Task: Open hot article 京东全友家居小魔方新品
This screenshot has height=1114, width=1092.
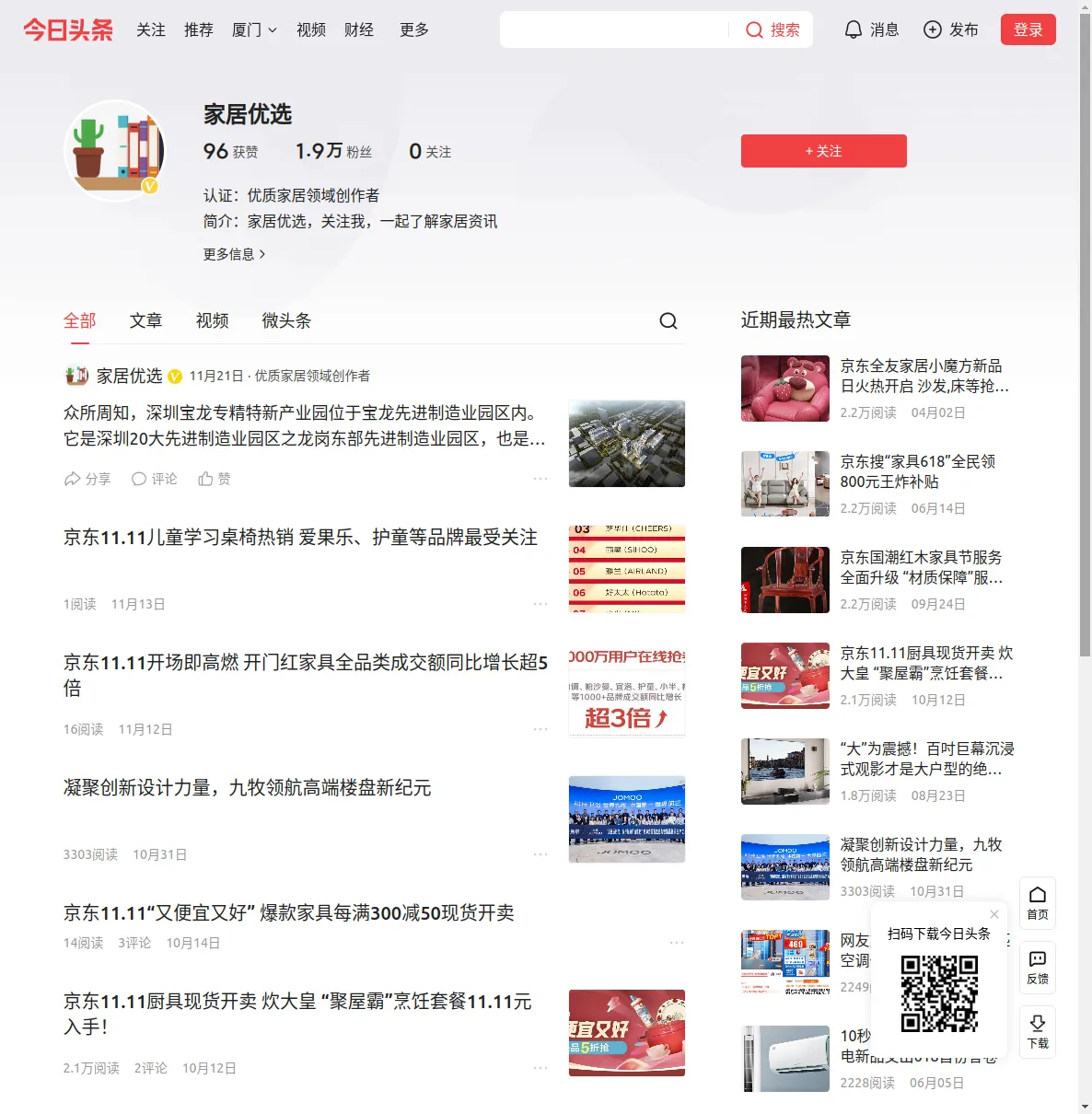Action: point(924,376)
